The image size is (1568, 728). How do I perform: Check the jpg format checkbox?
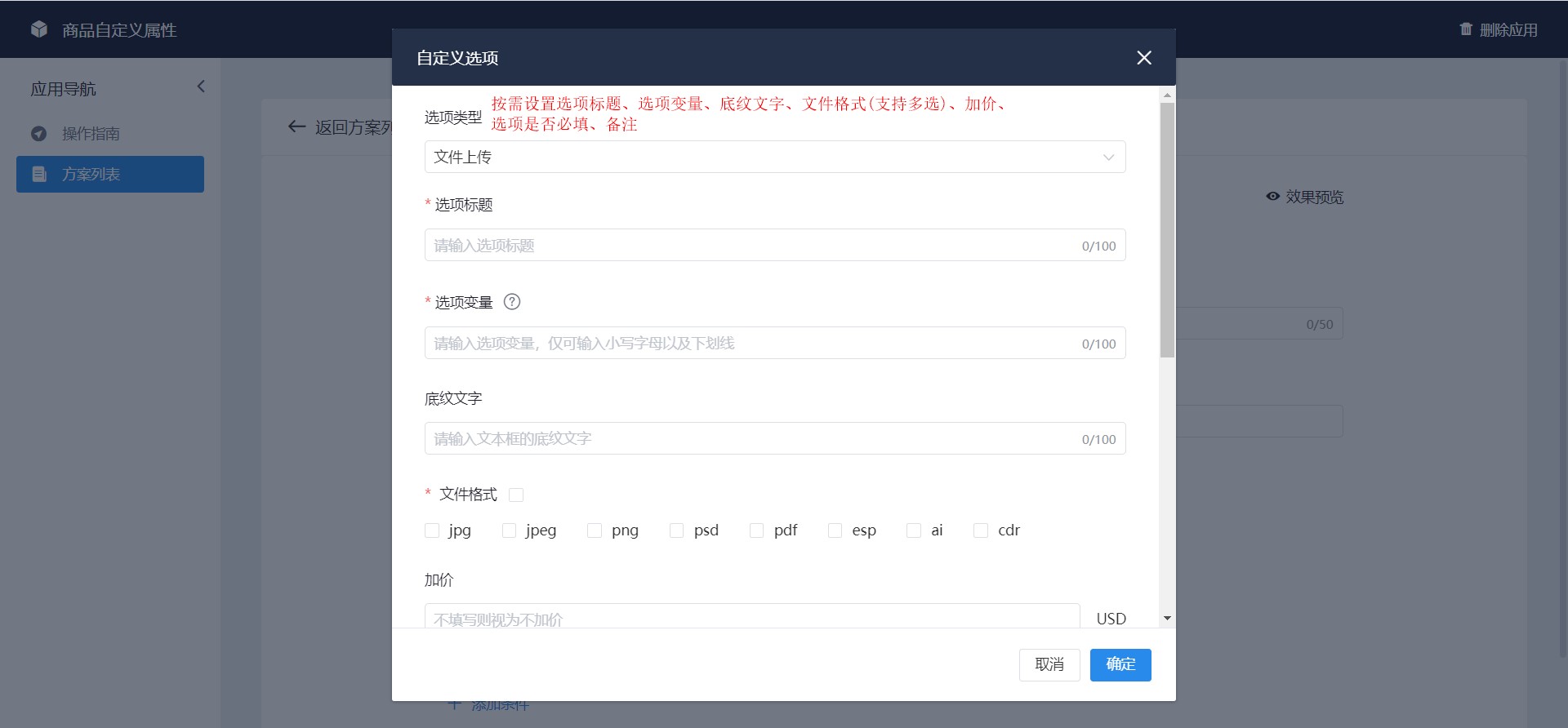[x=432, y=530]
